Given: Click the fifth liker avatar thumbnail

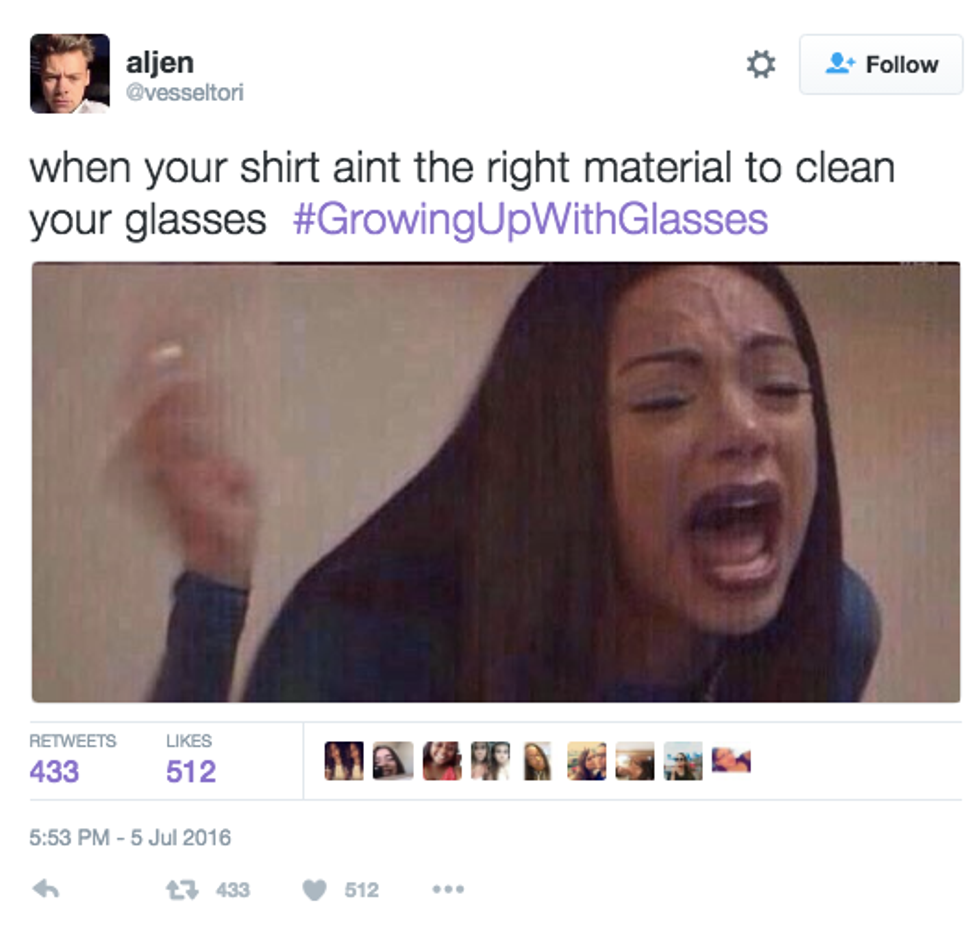Looking at the screenshot, I should tap(538, 761).
